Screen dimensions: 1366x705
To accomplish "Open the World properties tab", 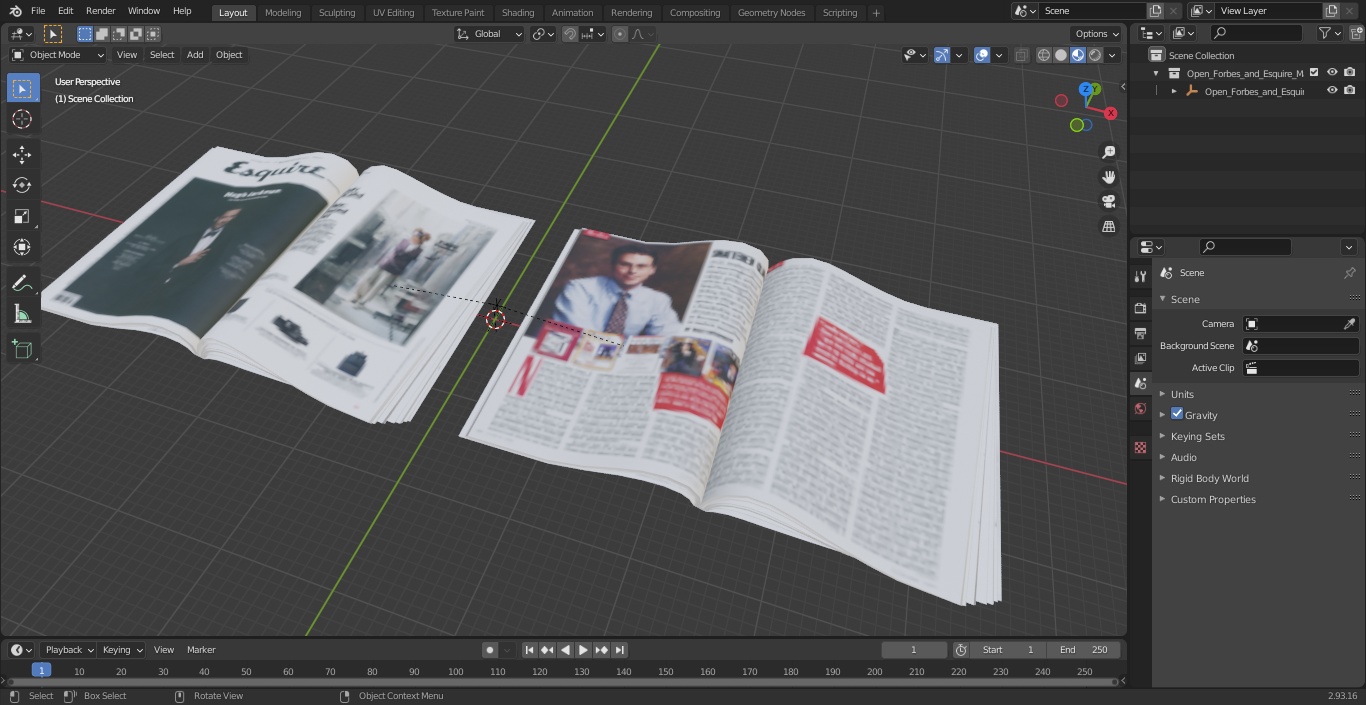I will point(1140,409).
